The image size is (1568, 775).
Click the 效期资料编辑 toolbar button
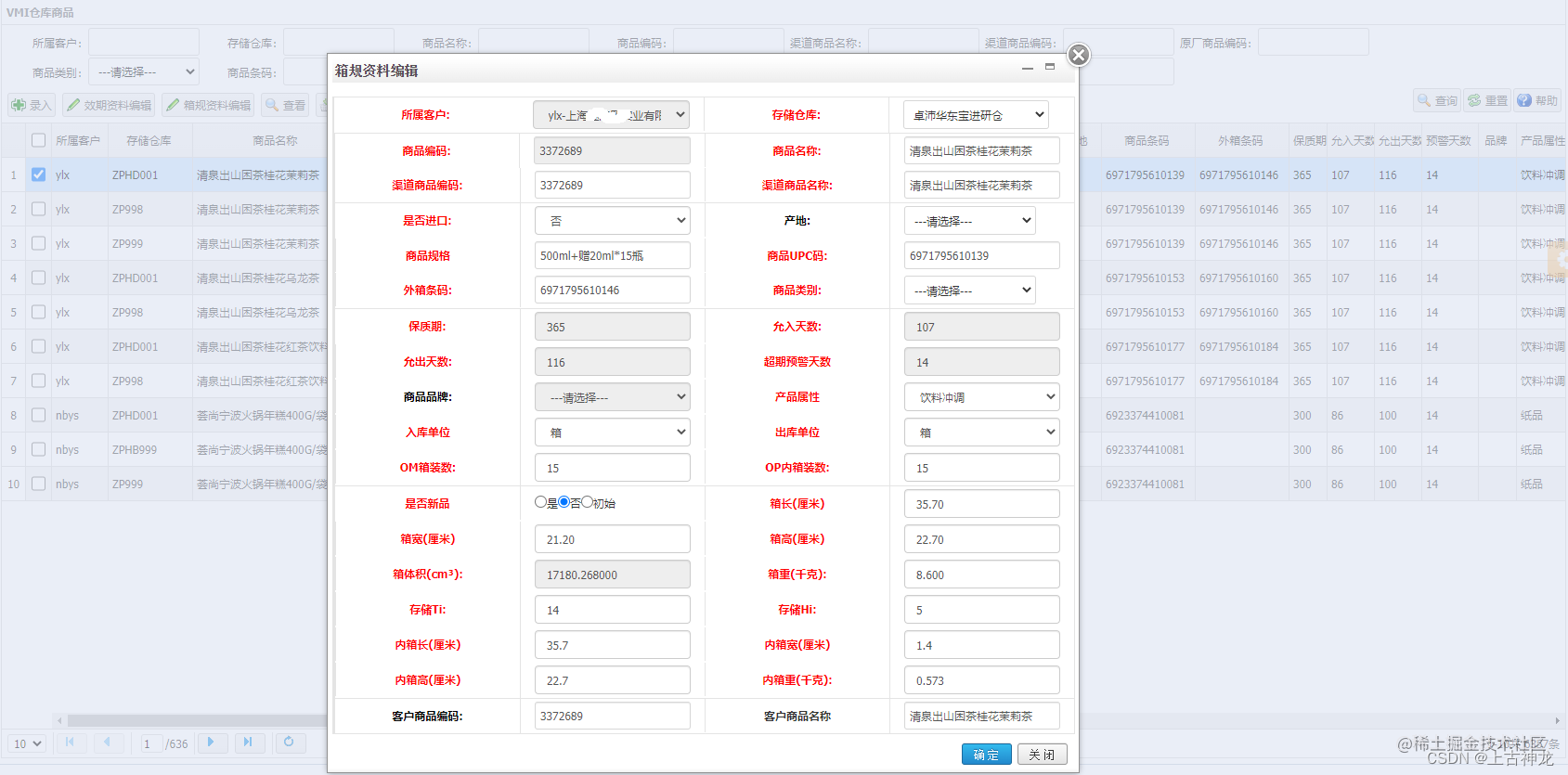point(110,105)
